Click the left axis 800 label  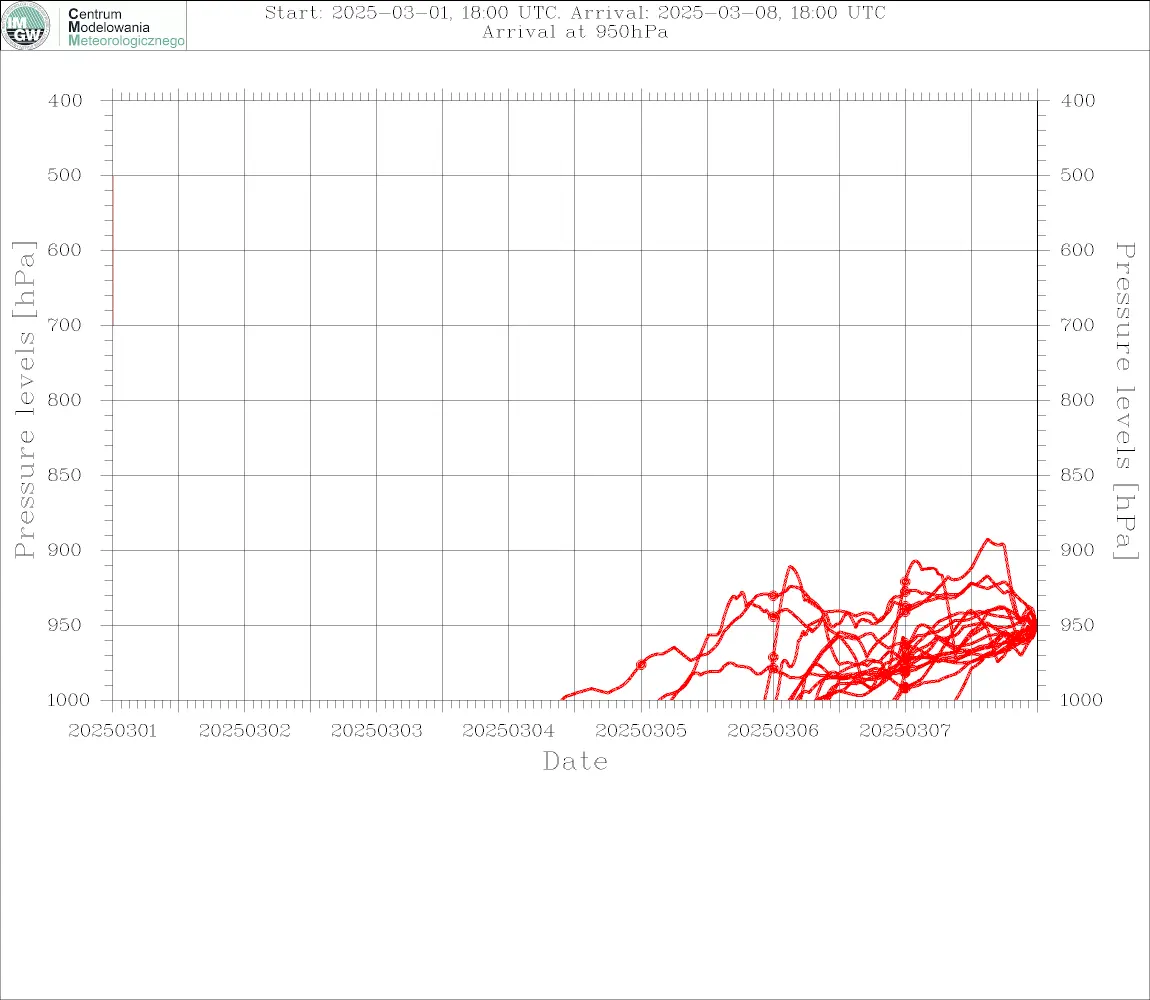point(65,401)
